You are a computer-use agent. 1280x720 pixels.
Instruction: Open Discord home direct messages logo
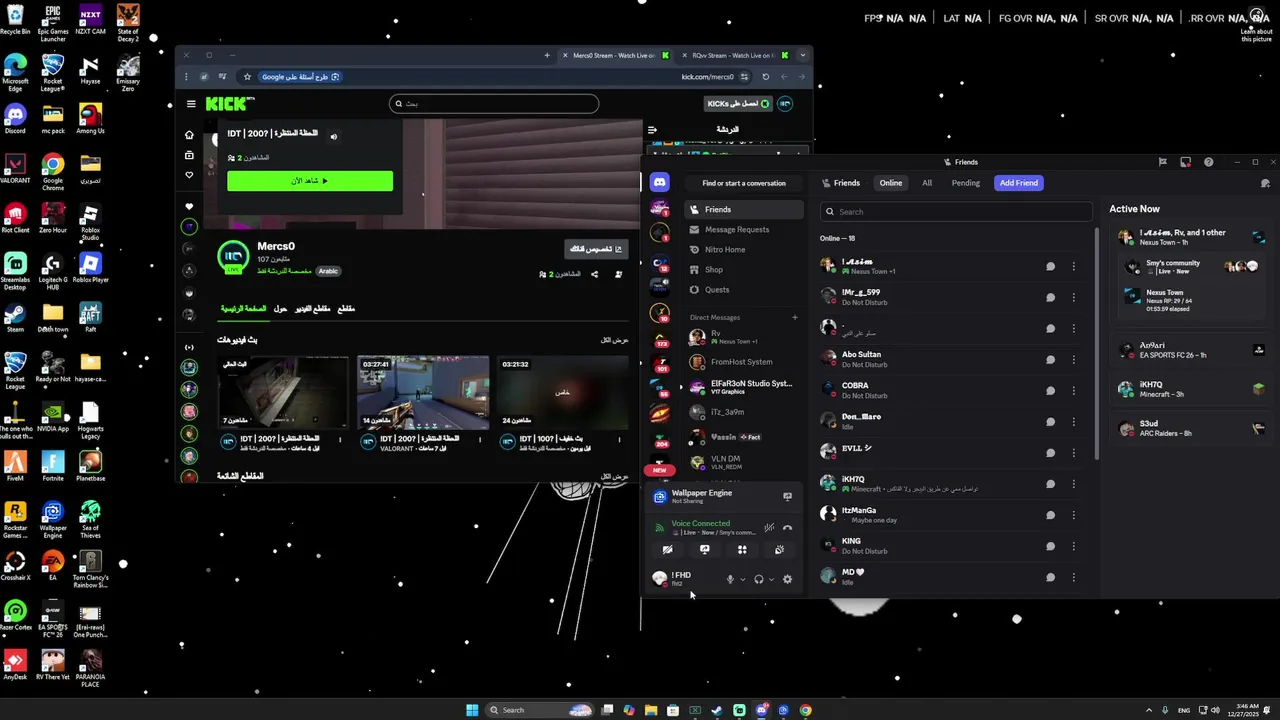[x=659, y=182]
